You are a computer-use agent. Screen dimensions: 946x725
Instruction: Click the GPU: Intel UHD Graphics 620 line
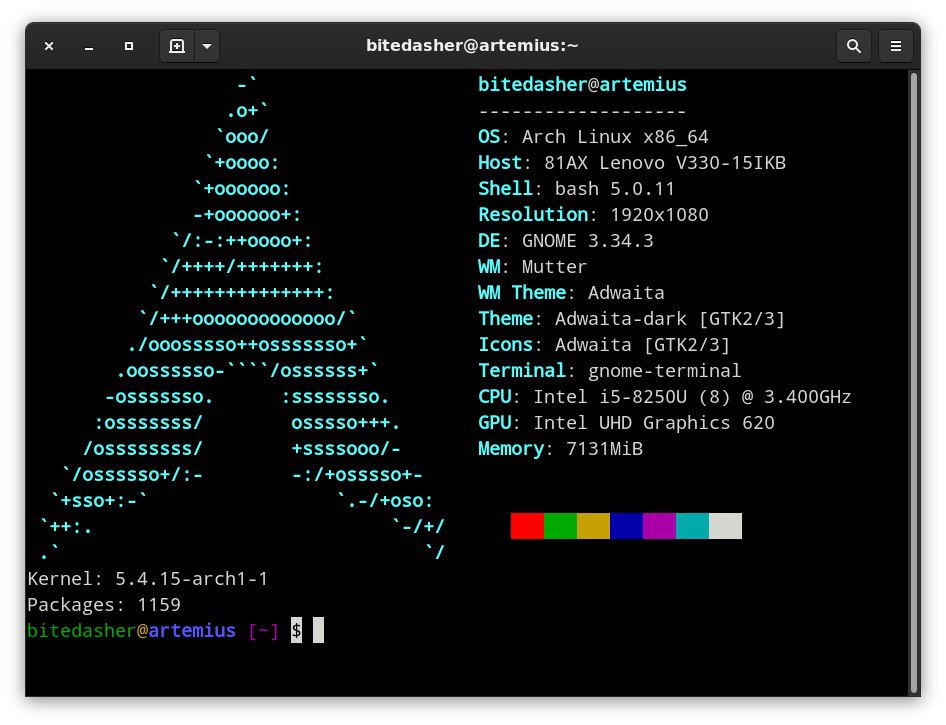(x=626, y=422)
